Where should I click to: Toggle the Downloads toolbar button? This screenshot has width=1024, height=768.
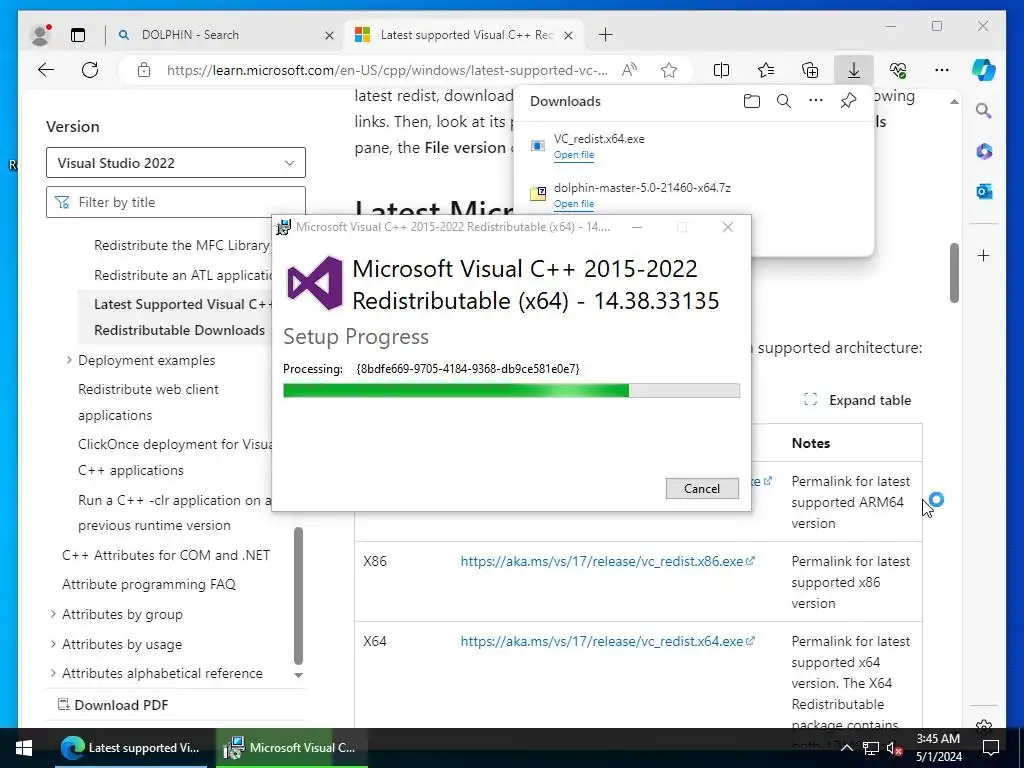click(854, 70)
